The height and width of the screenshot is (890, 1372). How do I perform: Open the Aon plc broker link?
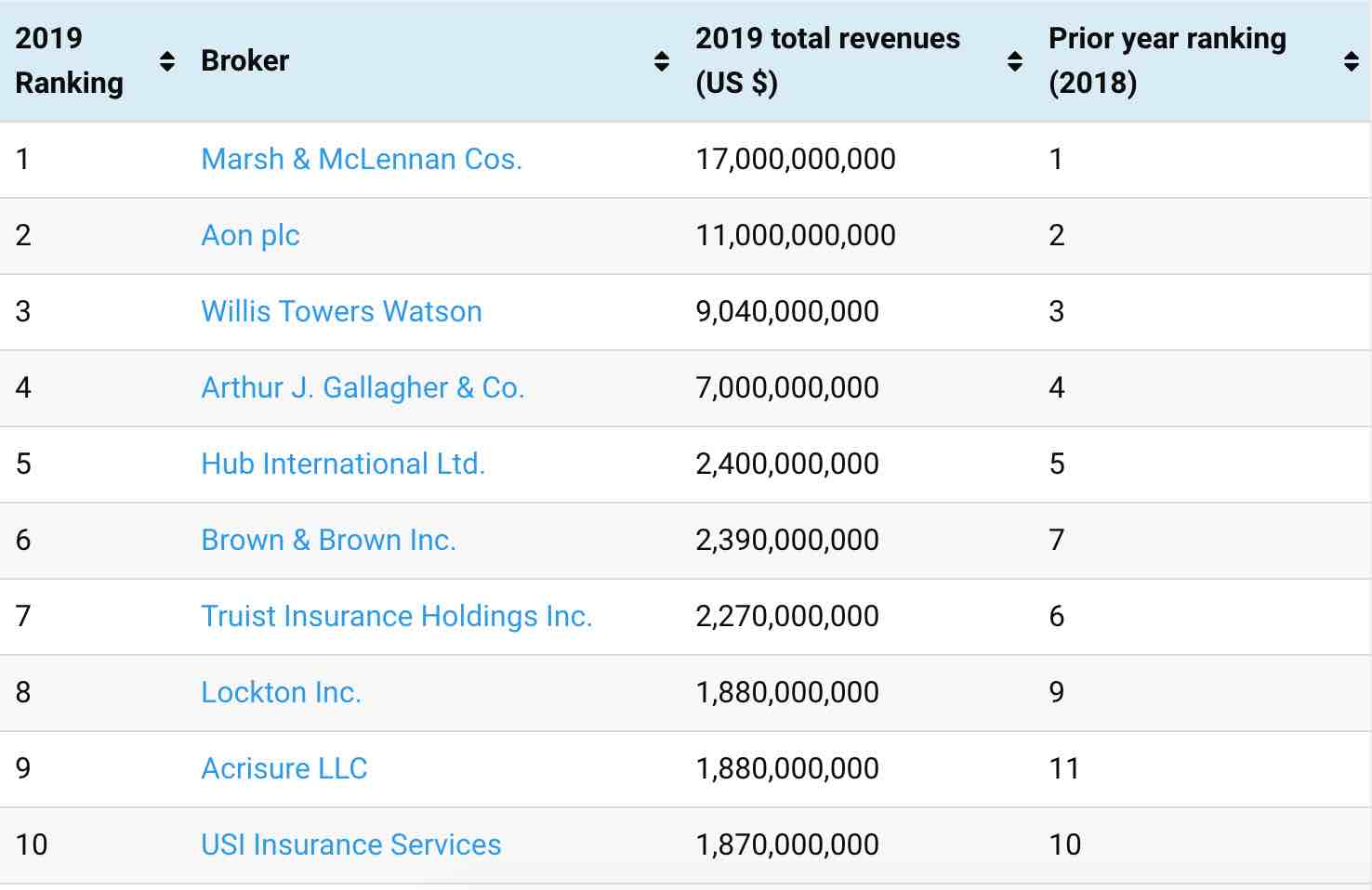(x=250, y=235)
